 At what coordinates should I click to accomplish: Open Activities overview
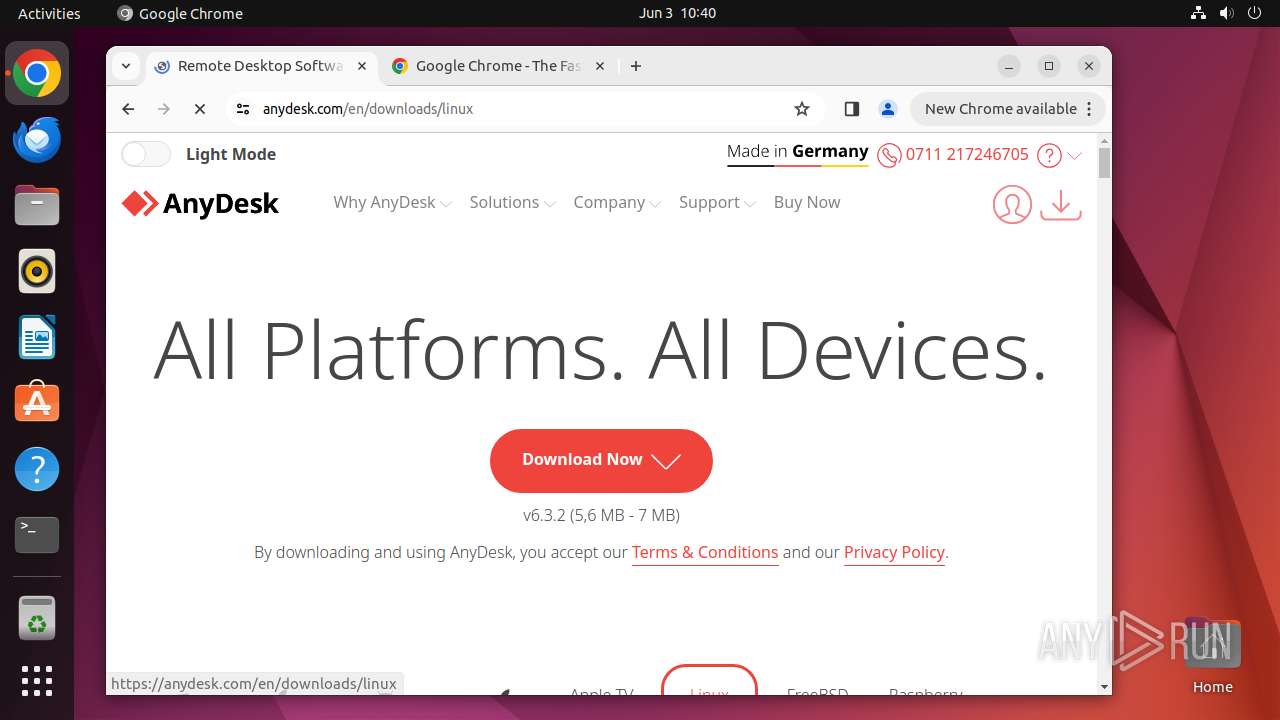[x=49, y=13]
